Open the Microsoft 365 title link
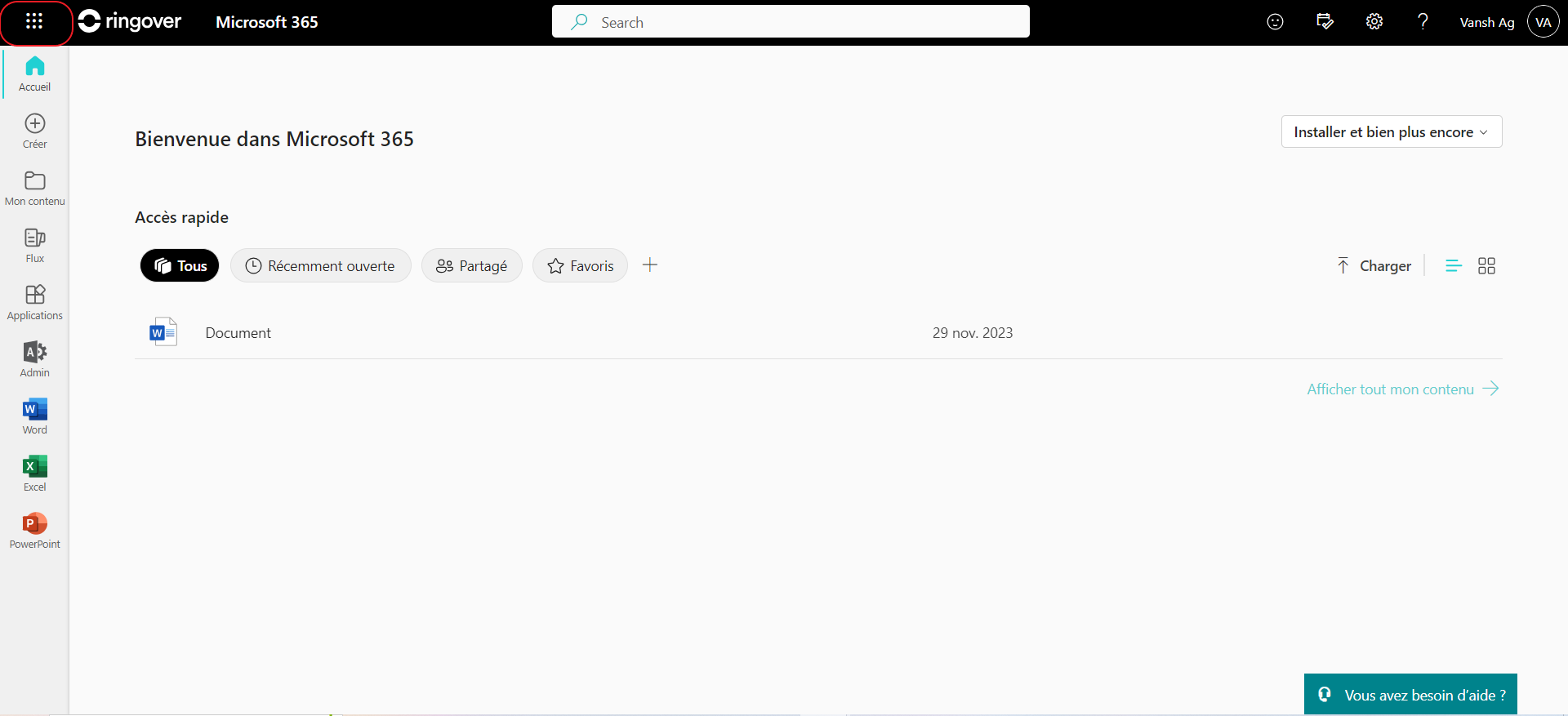1568x716 pixels. (x=267, y=22)
